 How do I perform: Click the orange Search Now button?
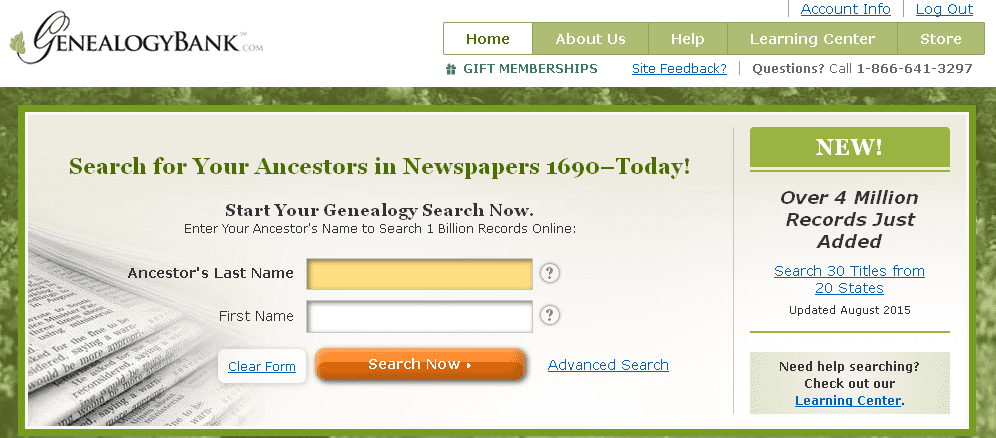pyautogui.click(x=420, y=364)
